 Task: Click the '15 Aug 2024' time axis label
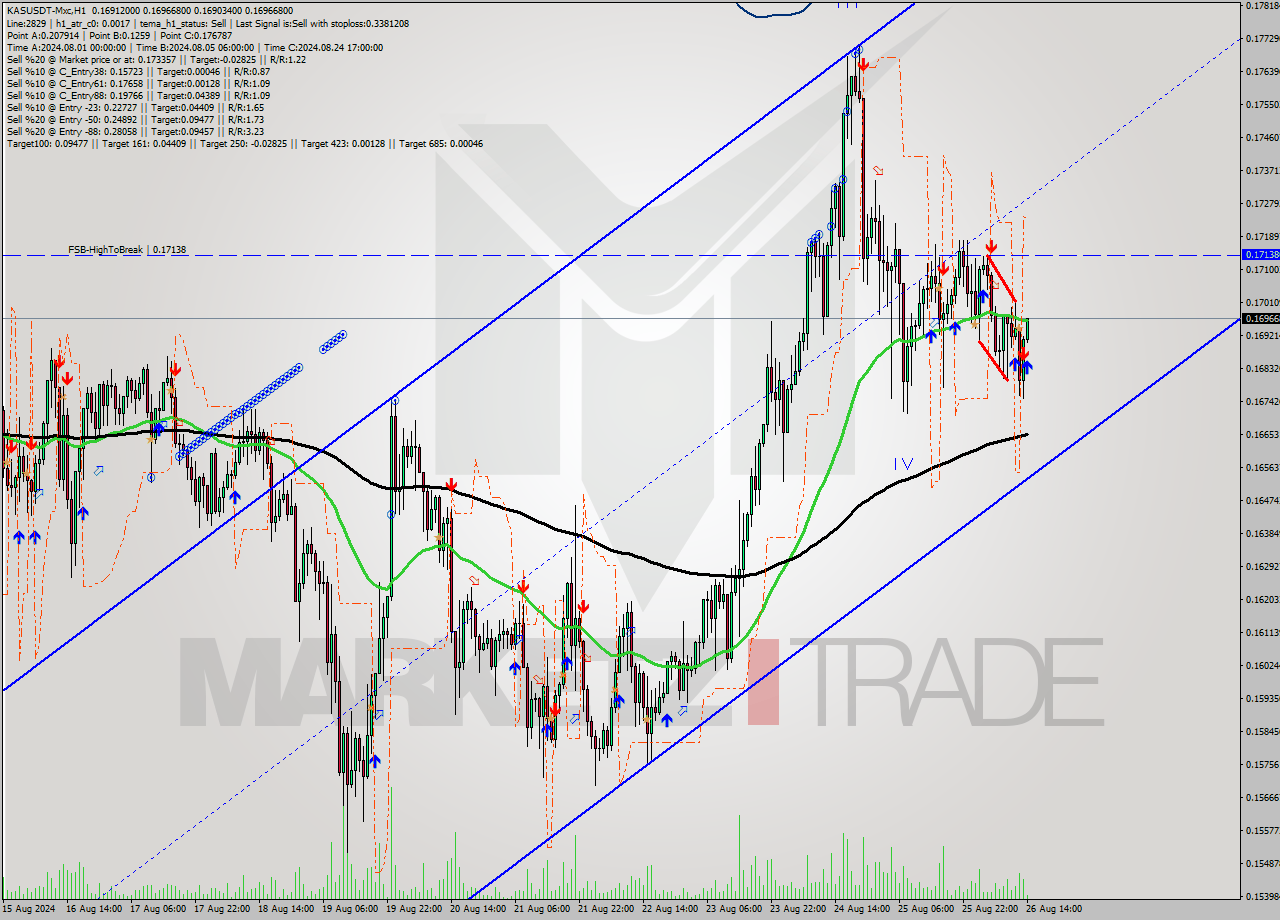[x=27, y=909]
